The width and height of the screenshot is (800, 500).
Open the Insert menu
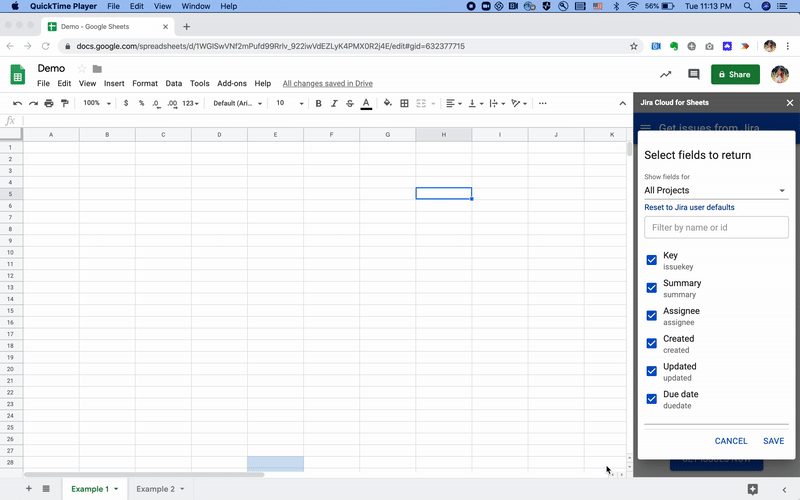coord(114,83)
